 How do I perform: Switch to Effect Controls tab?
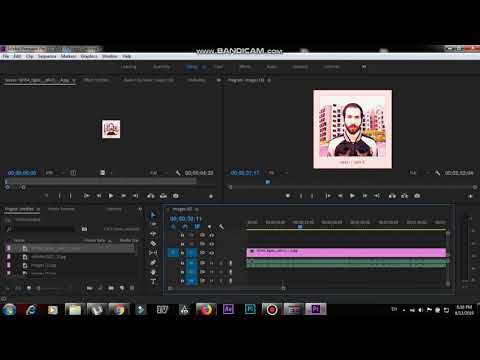(x=96, y=80)
